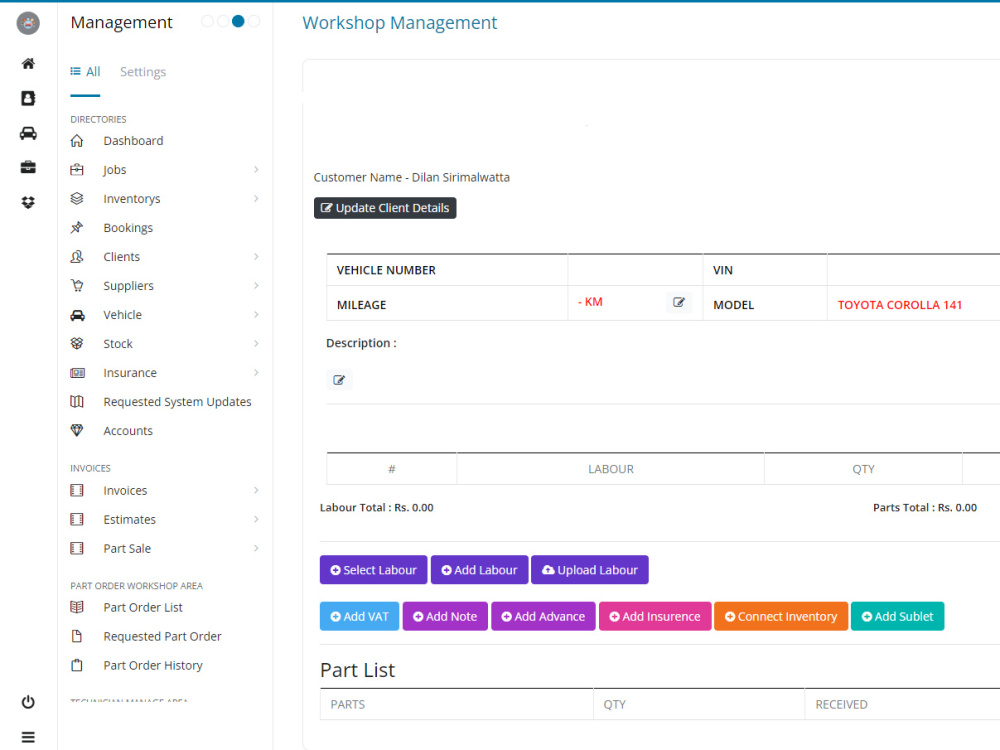Open Part Order List item
1000x750 pixels.
[143, 607]
